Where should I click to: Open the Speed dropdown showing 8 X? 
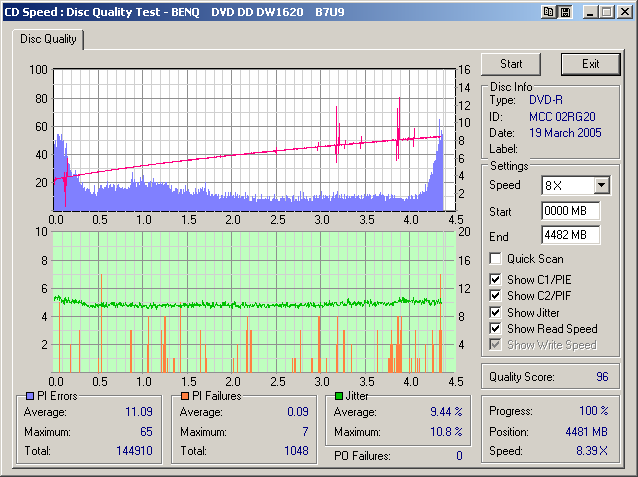coord(600,186)
